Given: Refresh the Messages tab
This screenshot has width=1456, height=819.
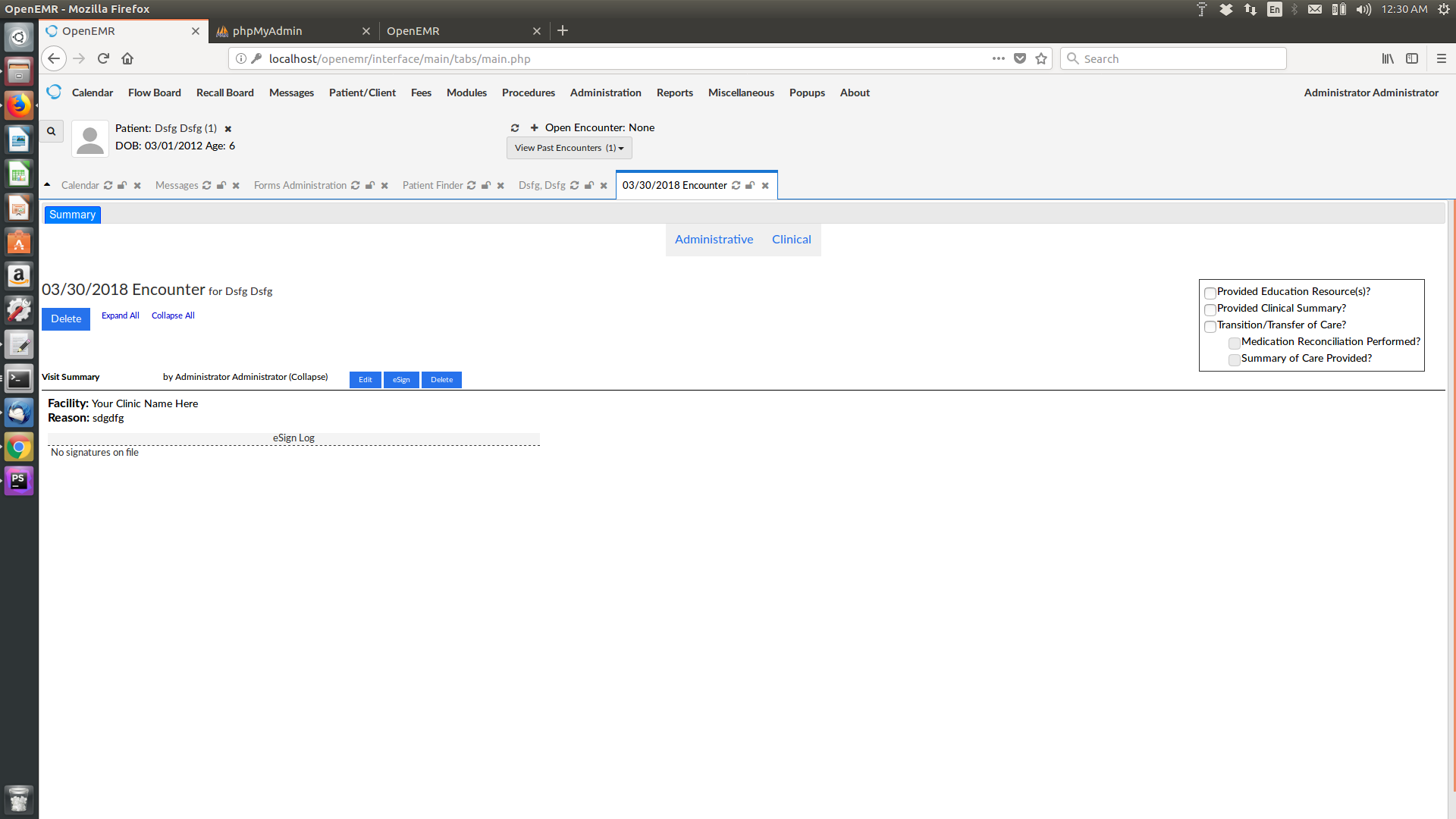Looking at the screenshot, I should (x=206, y=186).
